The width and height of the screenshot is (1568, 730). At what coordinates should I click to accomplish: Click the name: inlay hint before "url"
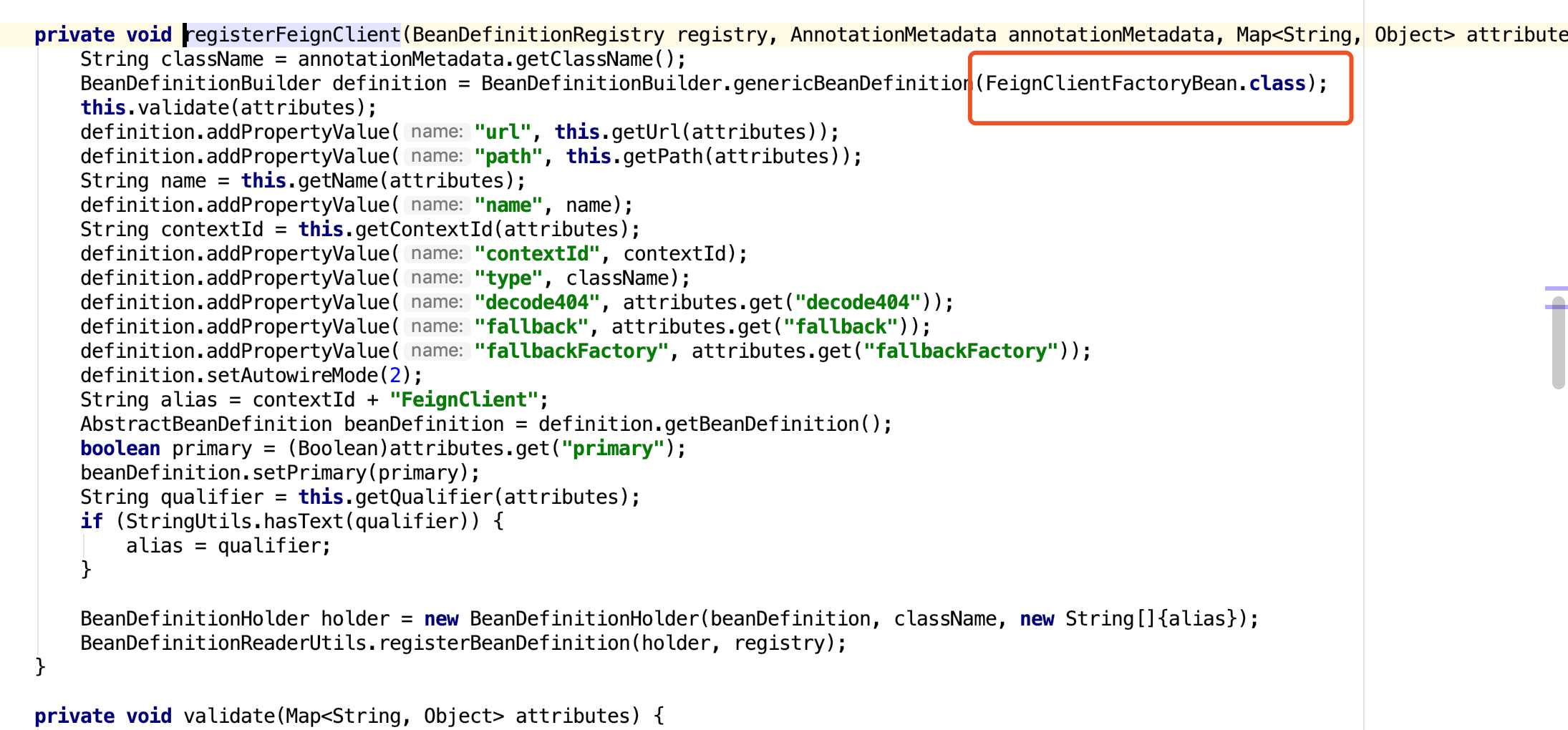[x=437, y=132]
